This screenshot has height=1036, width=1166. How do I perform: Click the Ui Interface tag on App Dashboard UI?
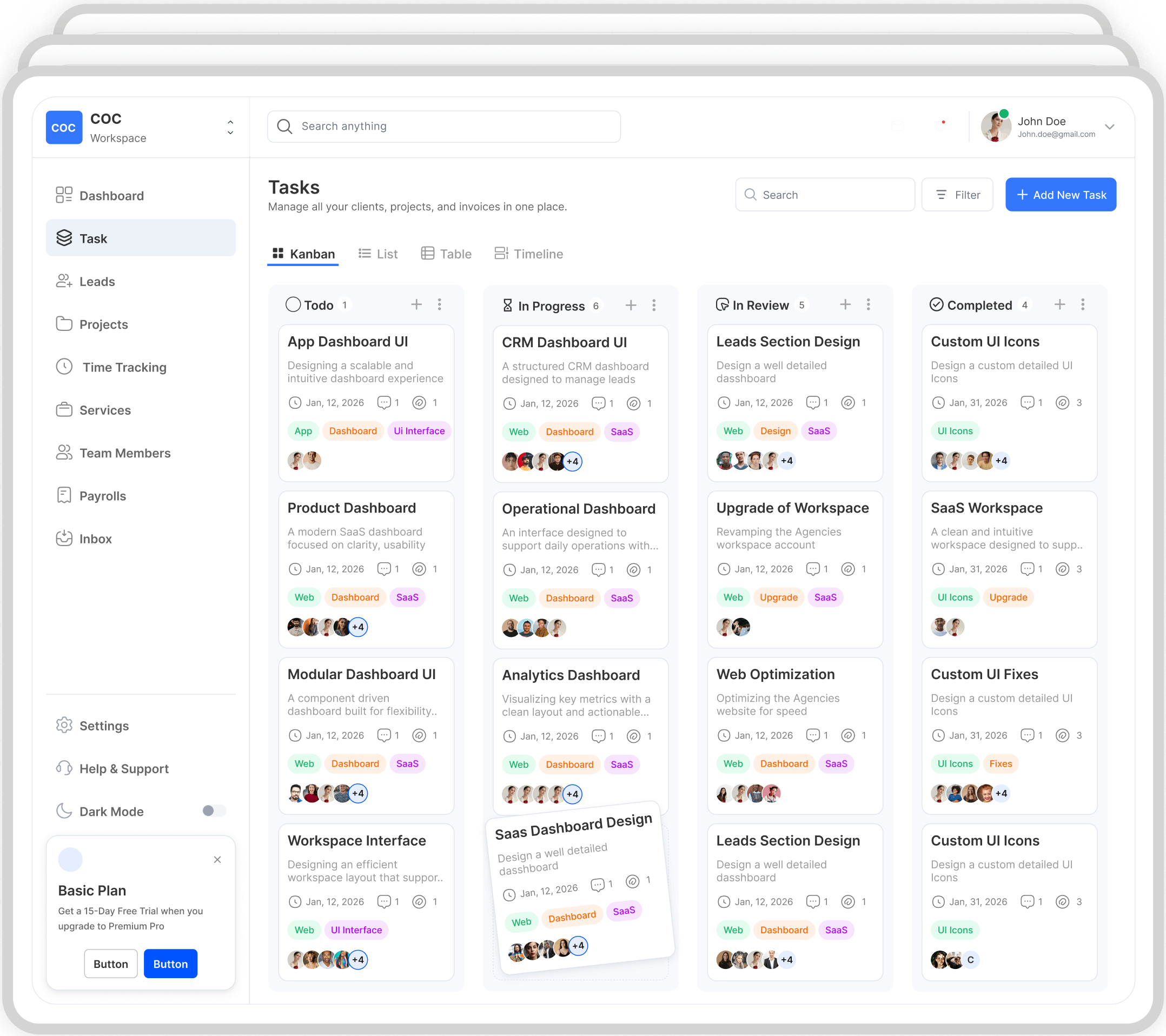point(419,431)
